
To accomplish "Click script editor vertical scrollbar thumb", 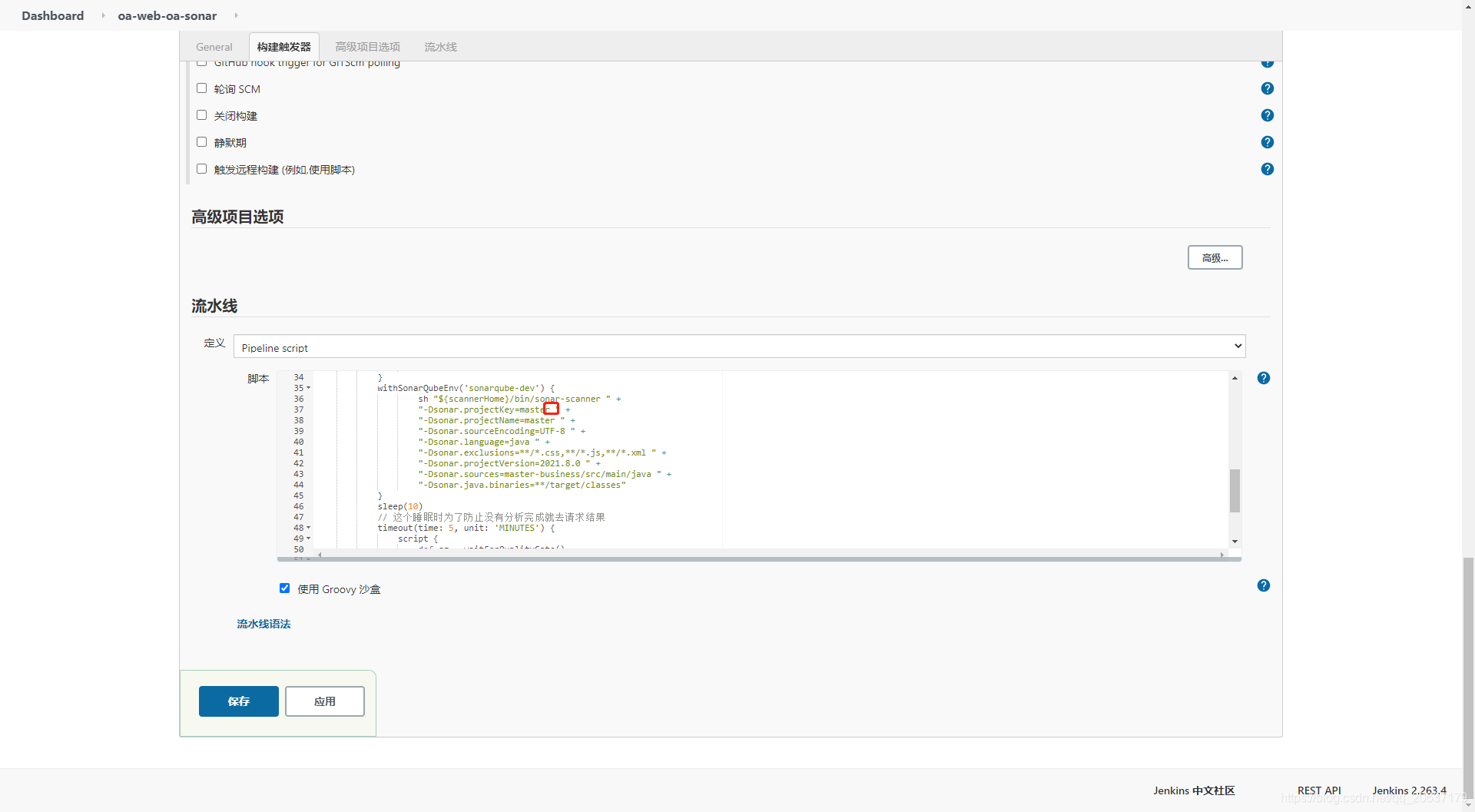I will pyautogui.click(x=1235, y=490).
